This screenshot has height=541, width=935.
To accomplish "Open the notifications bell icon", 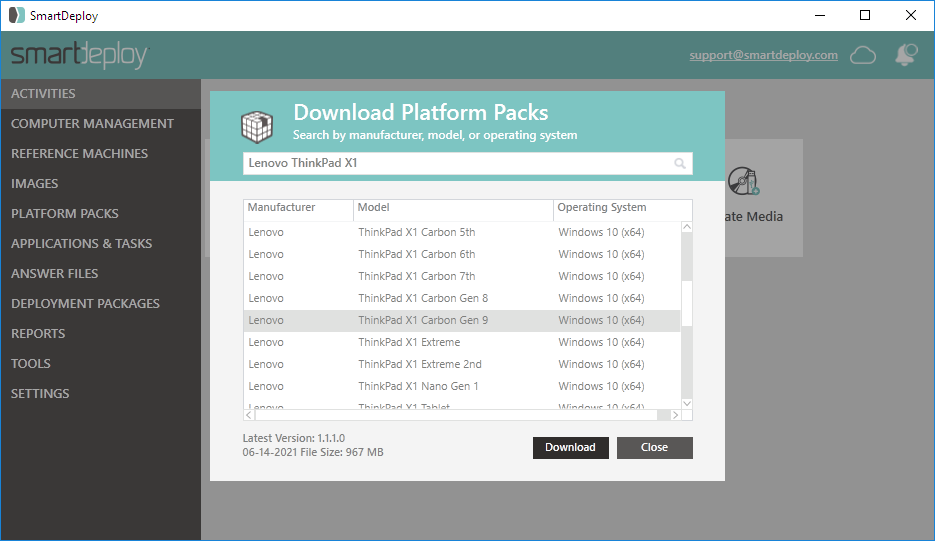I will [906, 55].
